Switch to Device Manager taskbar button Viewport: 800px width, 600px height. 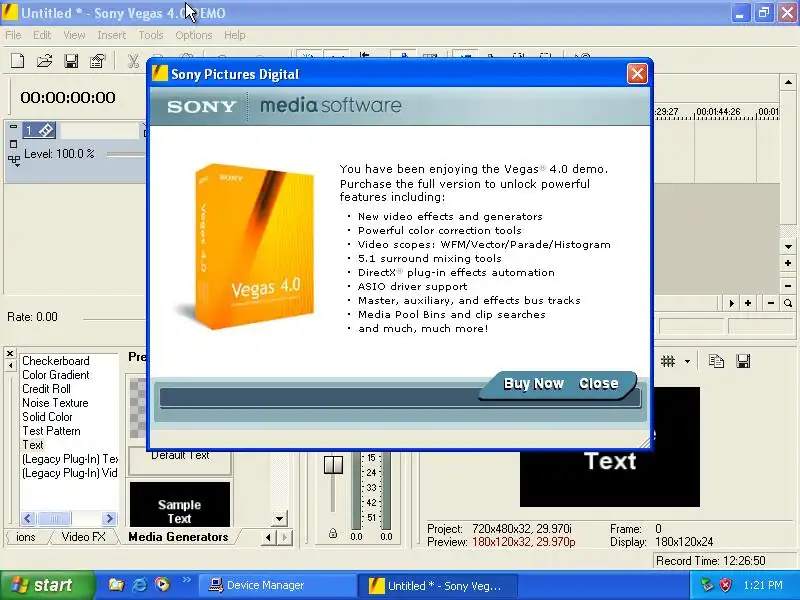[x=277, y=585]
